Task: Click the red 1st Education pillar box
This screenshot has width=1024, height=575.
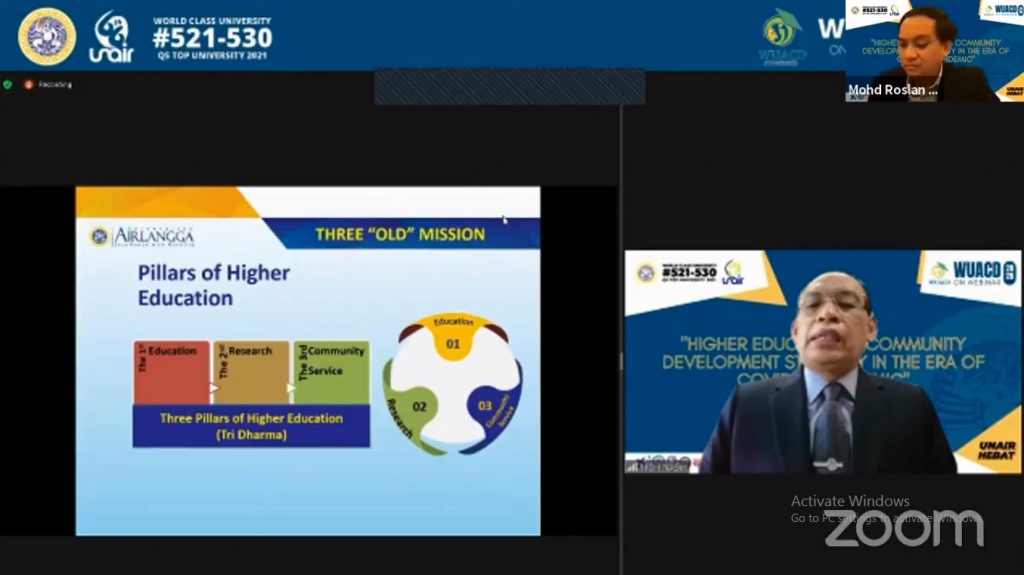Action: [x=172, y=371]
